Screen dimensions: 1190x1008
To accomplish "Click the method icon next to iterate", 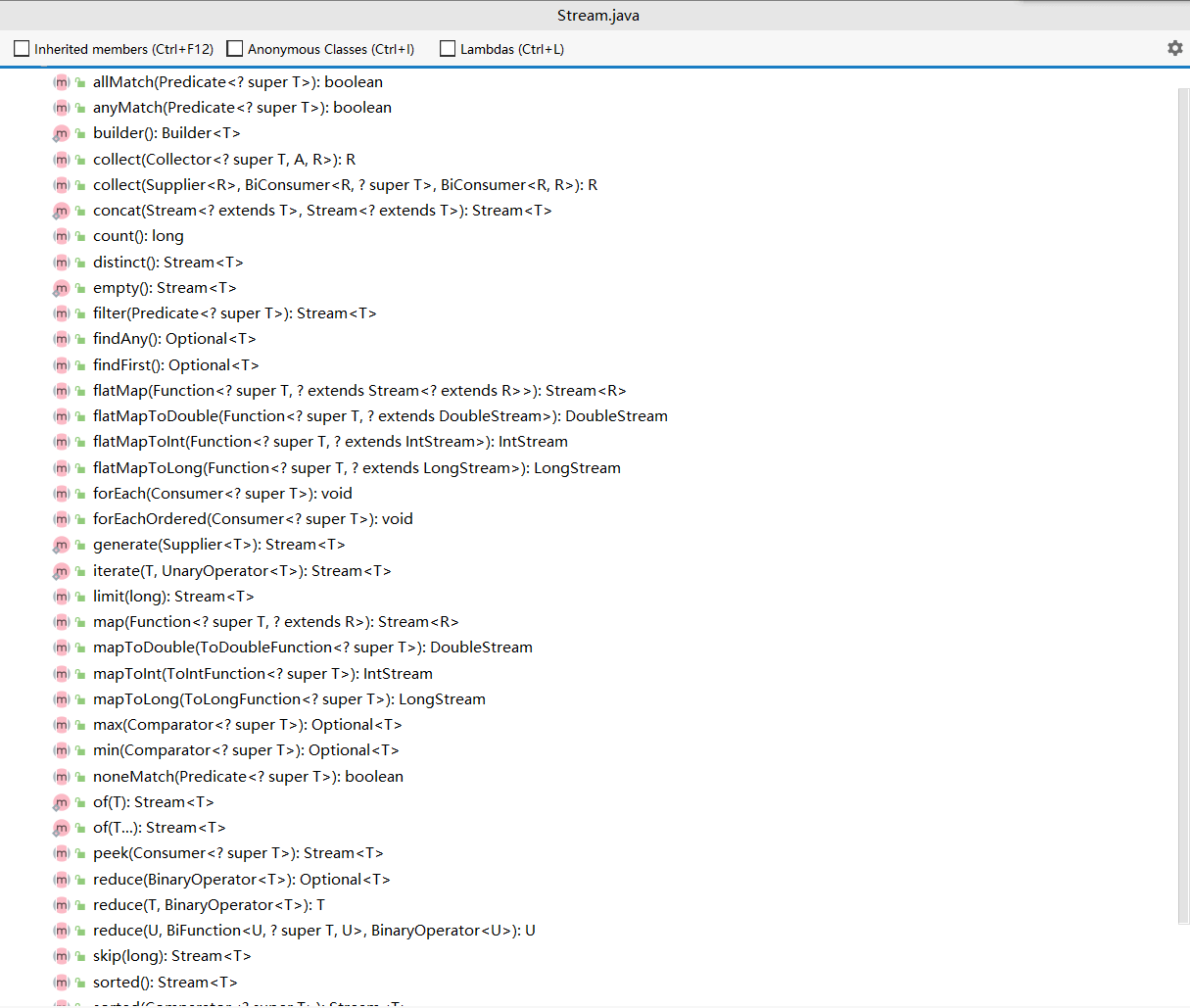I will [60, 570].
